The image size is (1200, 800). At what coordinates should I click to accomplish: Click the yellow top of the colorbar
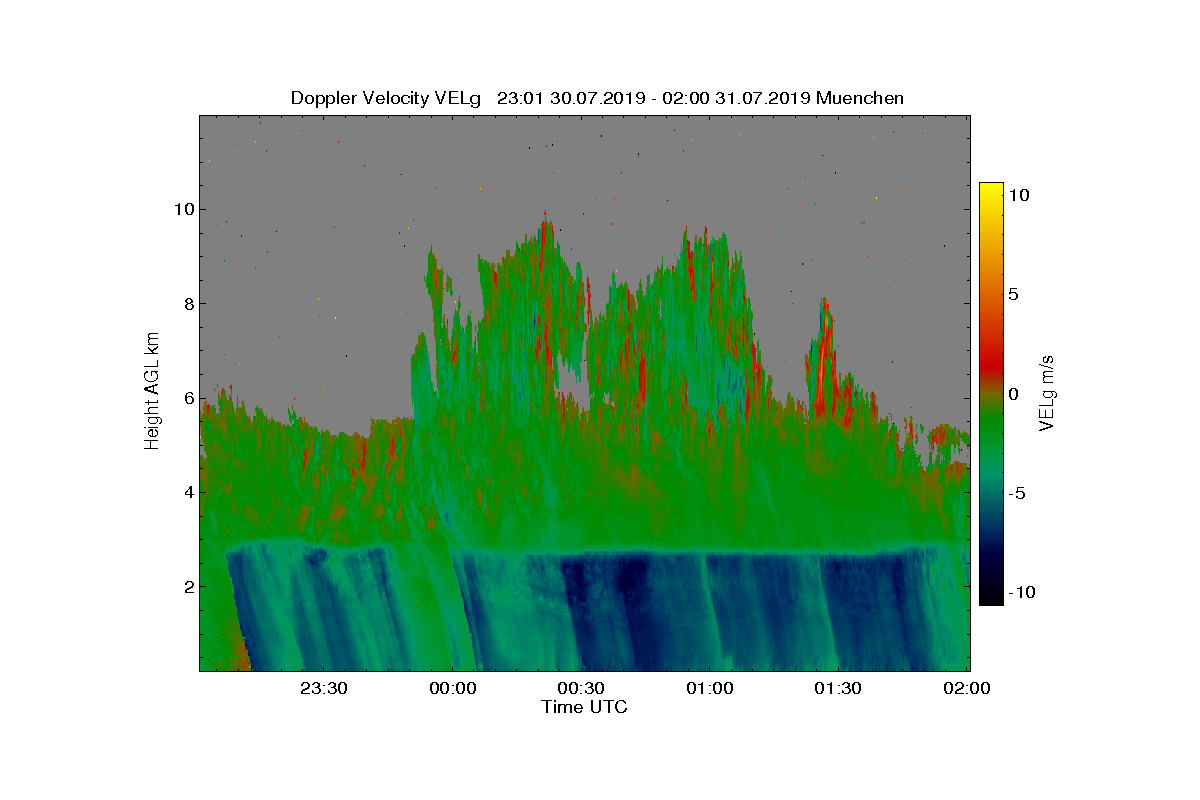pyautogui.click(x=991, y=190)
